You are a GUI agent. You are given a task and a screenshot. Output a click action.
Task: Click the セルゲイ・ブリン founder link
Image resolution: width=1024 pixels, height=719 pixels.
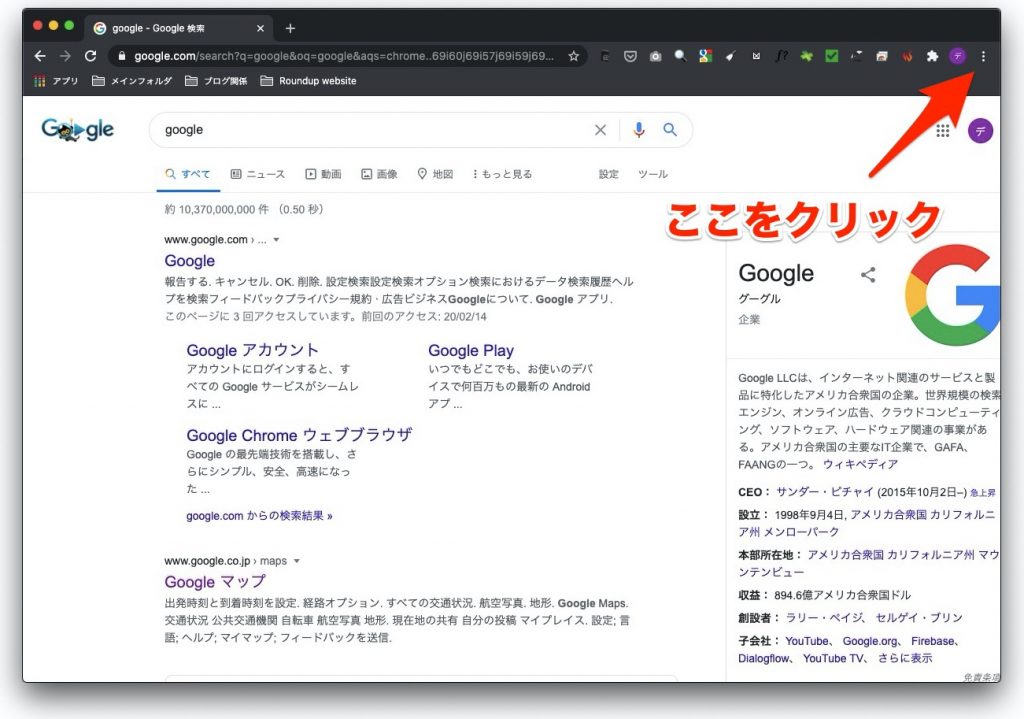(x=919, y=618)
